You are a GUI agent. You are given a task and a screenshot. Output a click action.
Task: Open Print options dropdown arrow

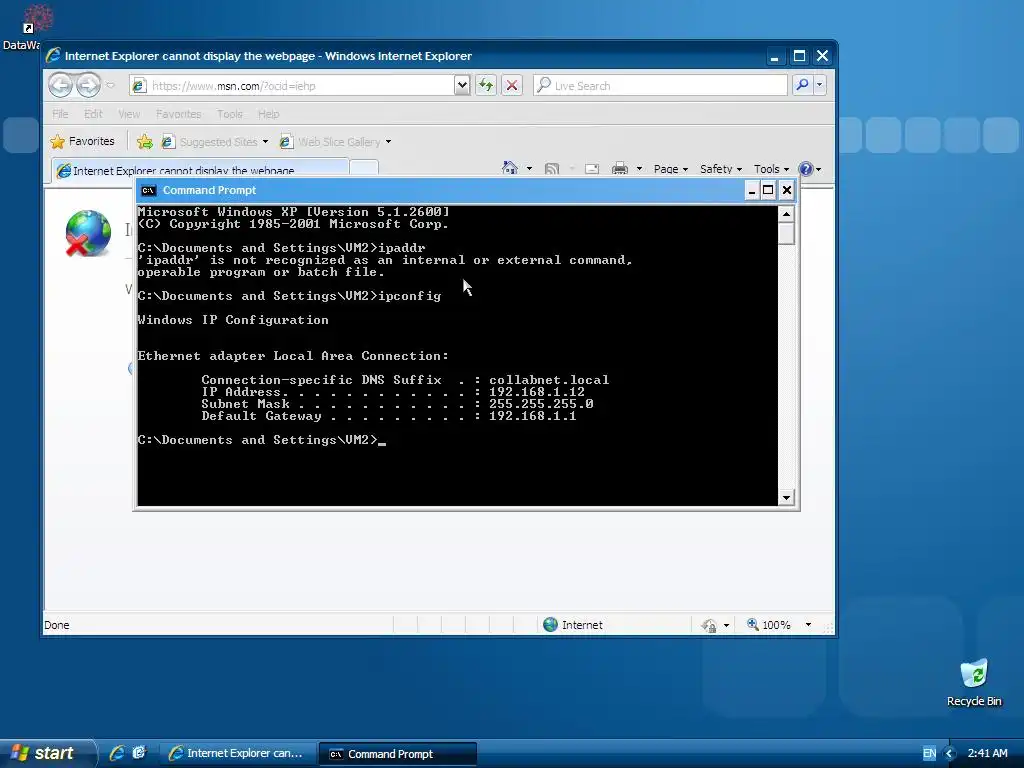(x=639, y=169)
